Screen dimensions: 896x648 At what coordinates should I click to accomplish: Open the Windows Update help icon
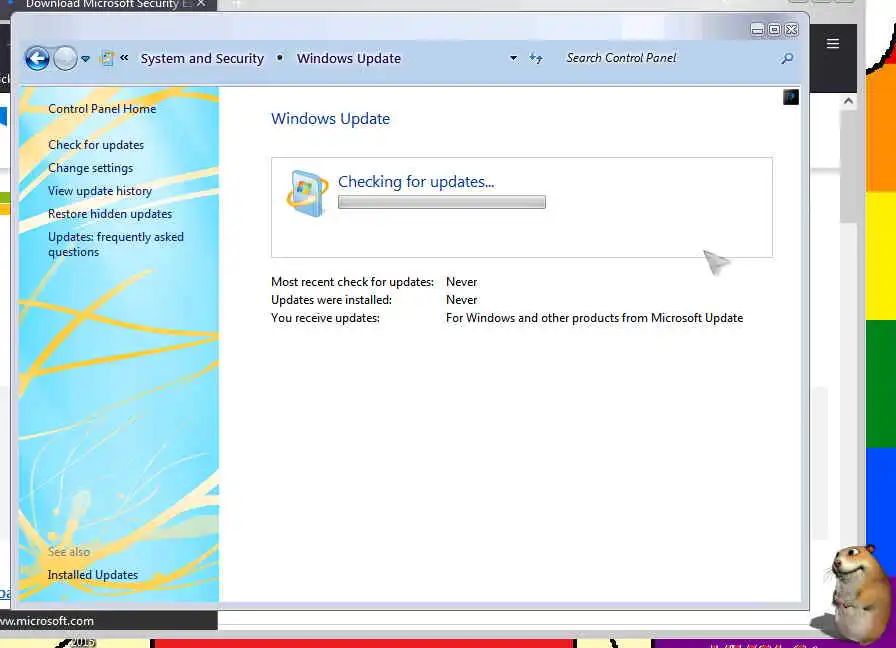(x=791, y=97)
